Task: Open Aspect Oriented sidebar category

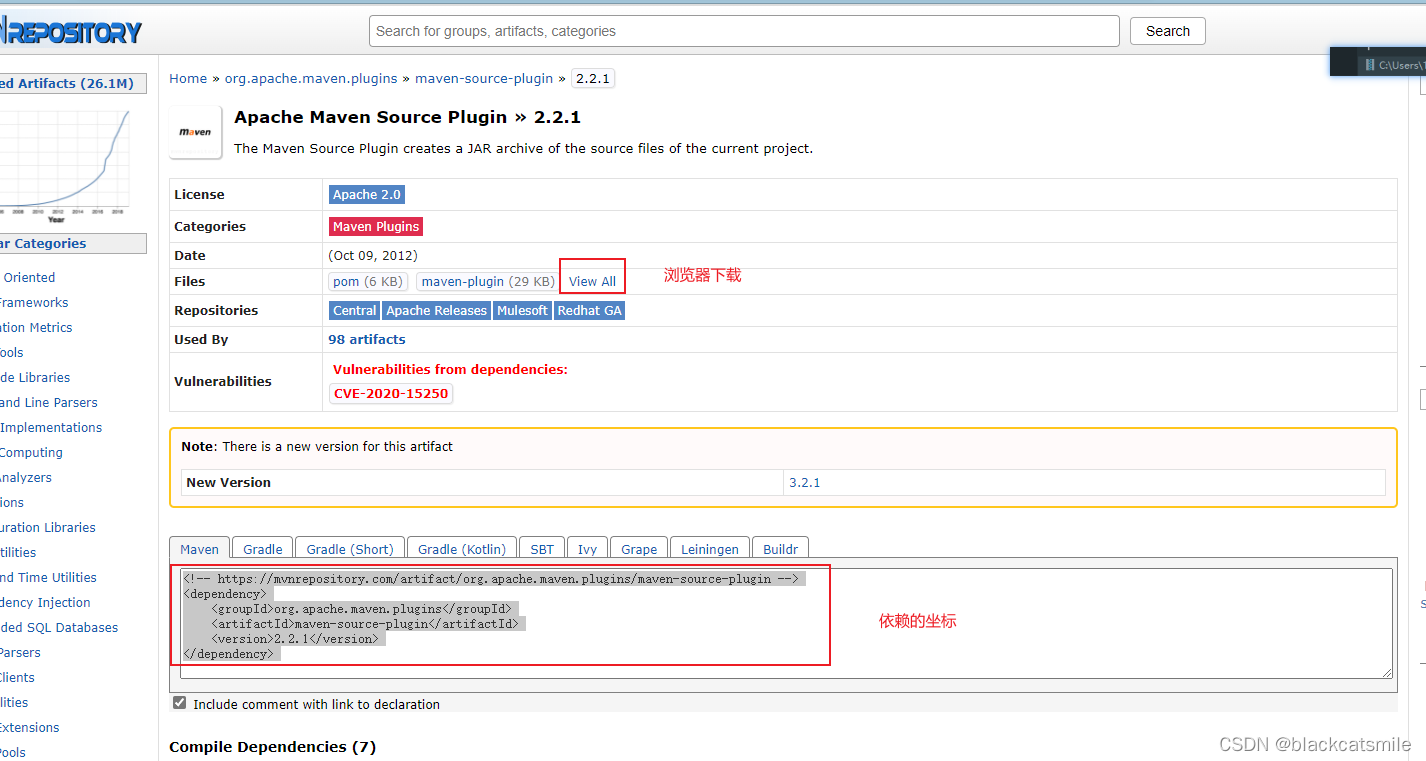Action: tap(28, 277)
